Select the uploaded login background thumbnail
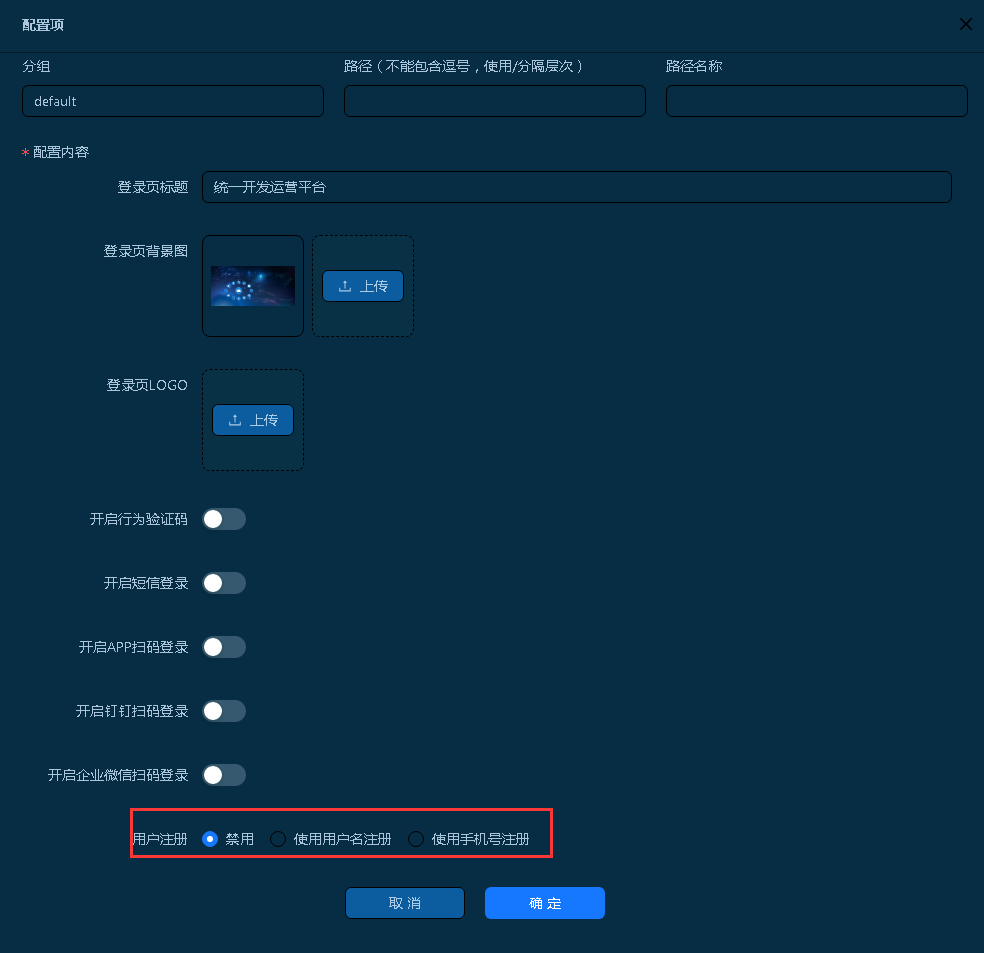 [253, 286]
